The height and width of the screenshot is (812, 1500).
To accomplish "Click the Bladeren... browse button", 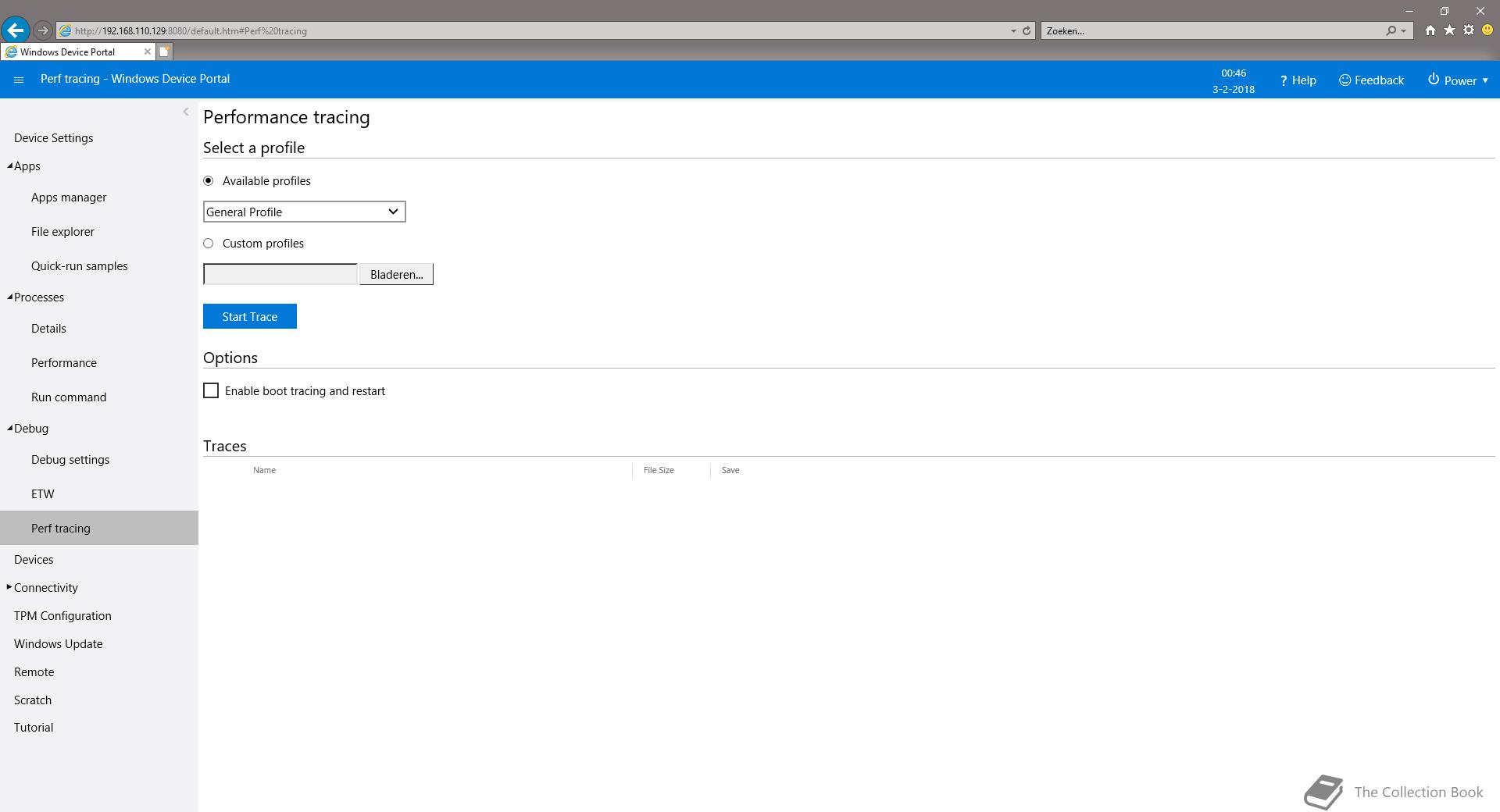I will coord(396,274).
